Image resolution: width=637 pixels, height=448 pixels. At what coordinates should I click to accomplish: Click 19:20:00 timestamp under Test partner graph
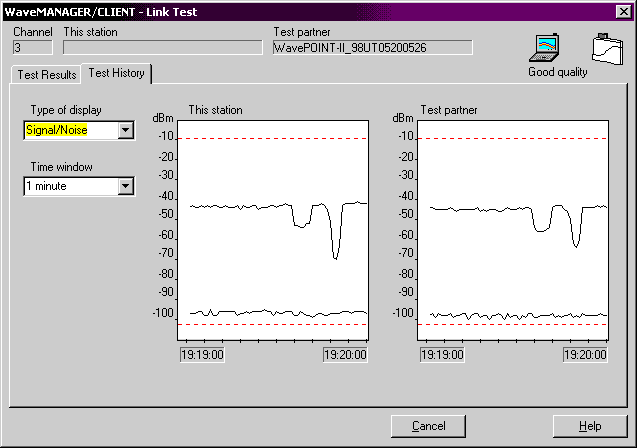pyautogui.click(x=585, y=353)
